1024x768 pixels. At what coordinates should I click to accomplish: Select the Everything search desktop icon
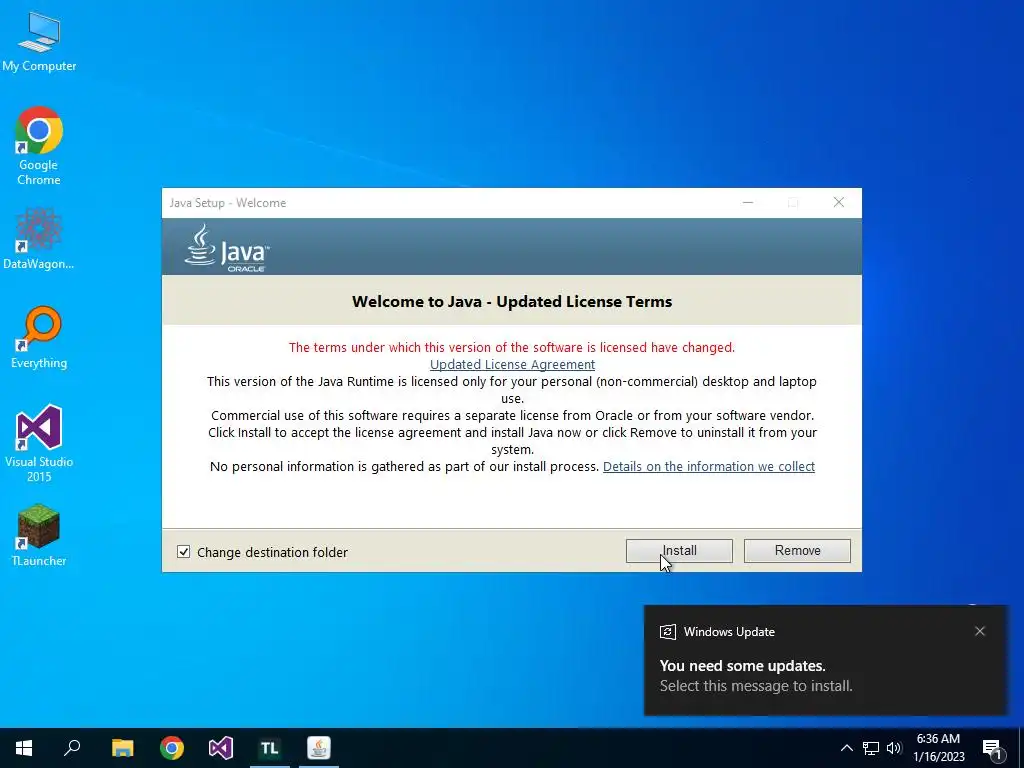39,338
